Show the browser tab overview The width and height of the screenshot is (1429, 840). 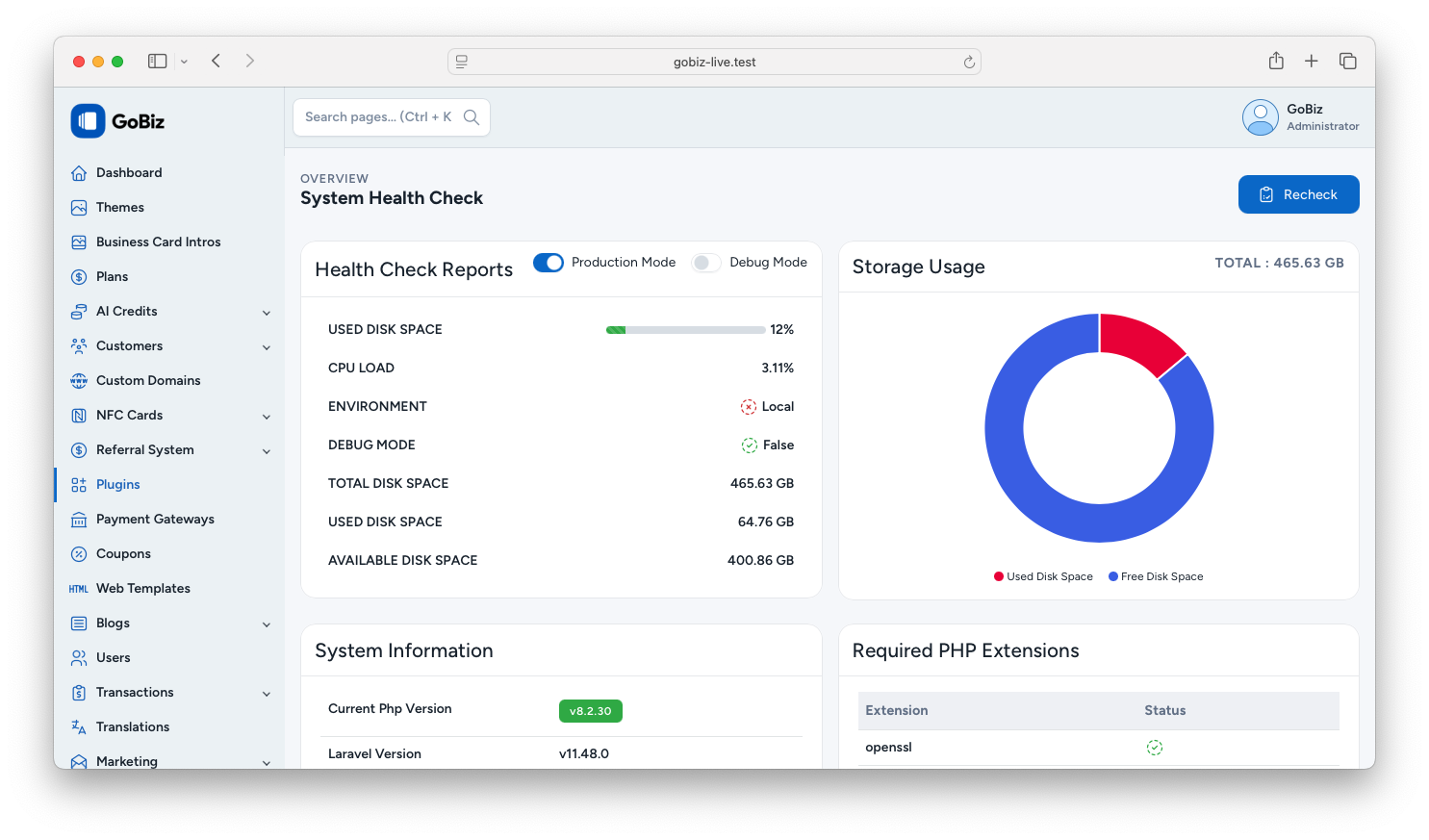1348,61
